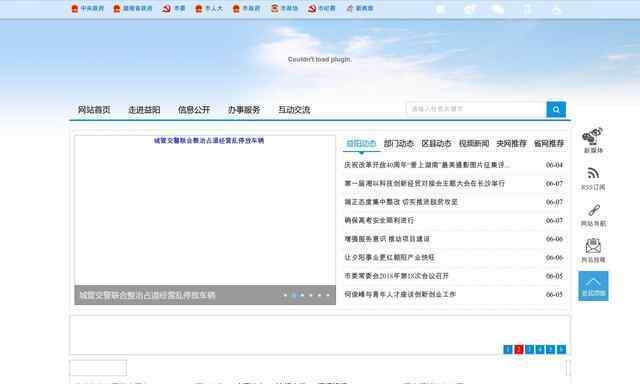Click the faint Weibo icon in header
This screenshot has height=384, width=640.
click(x=469, y=9)
